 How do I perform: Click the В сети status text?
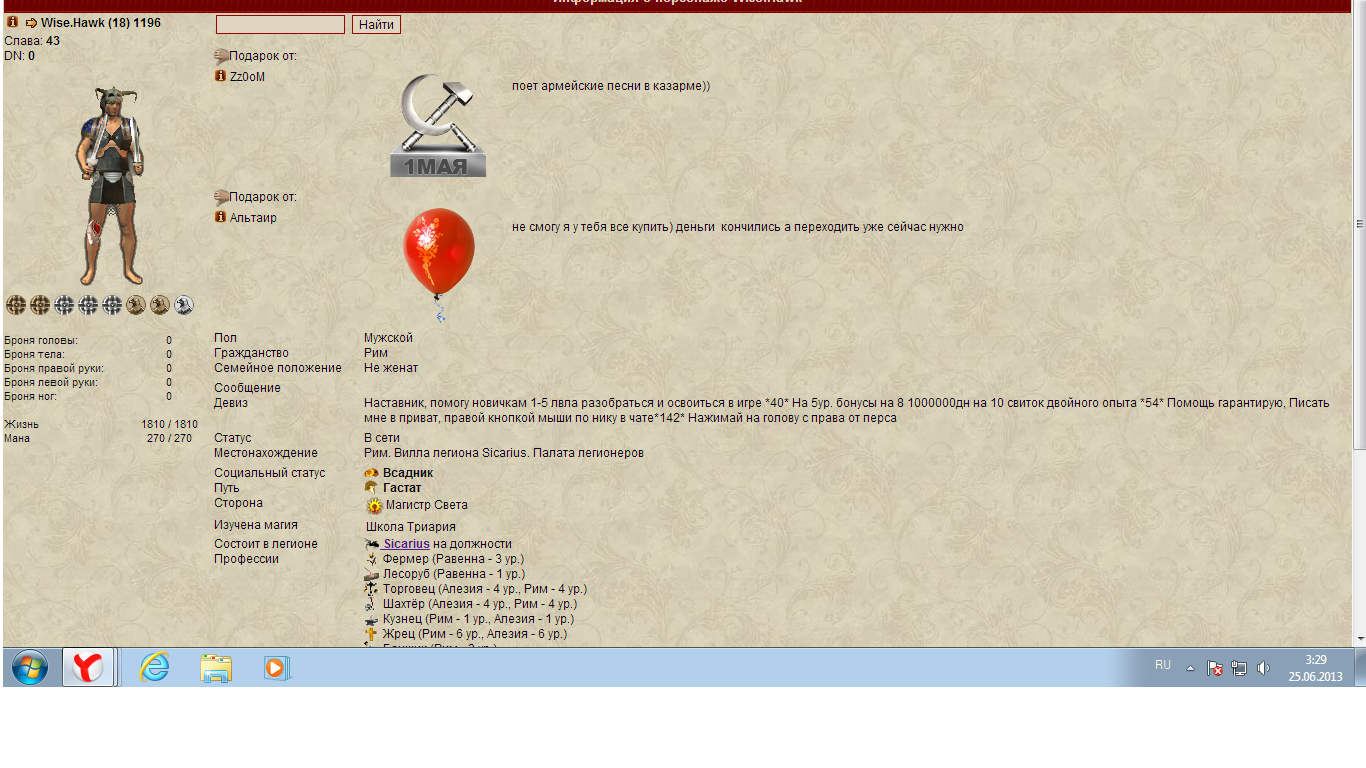pyautogui.click(x=382, y=438)
